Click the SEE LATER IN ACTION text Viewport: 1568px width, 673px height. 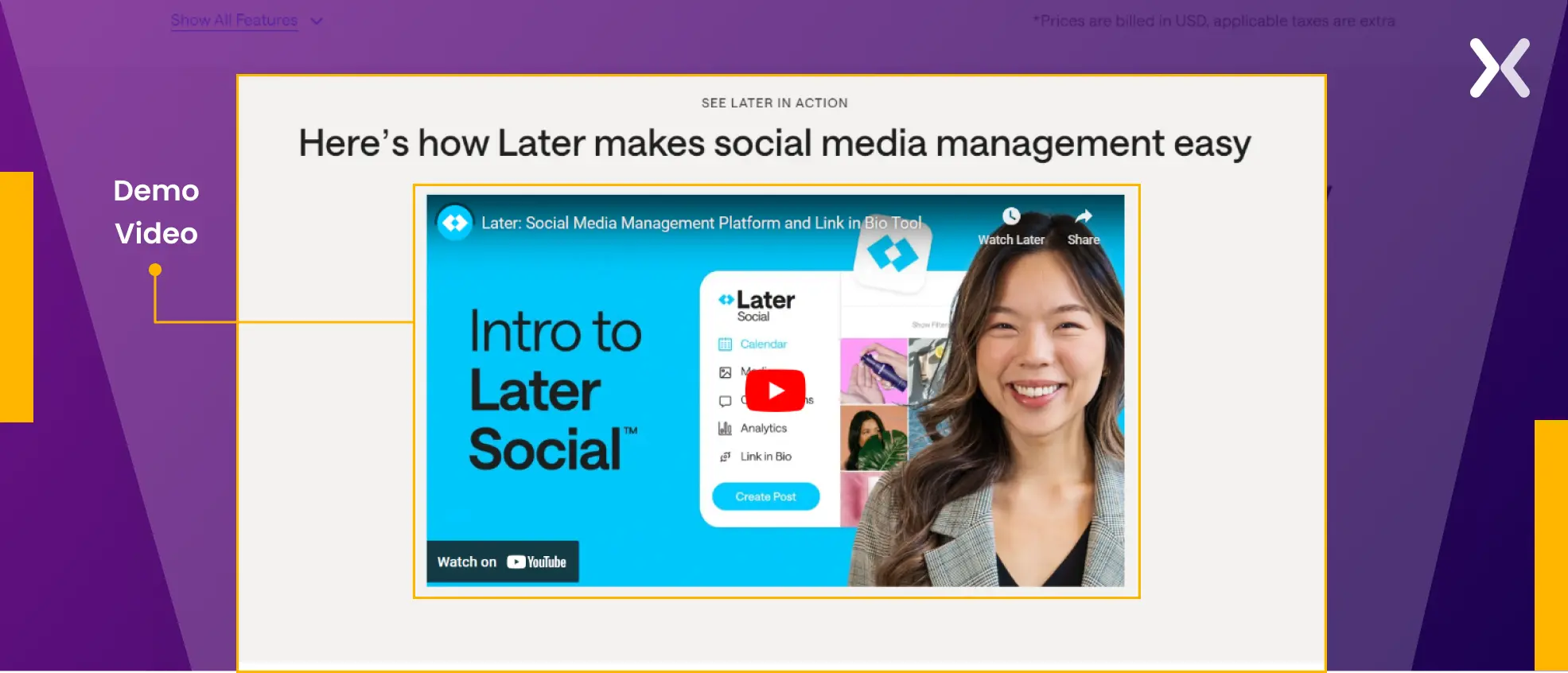click(x=775, y=103)
